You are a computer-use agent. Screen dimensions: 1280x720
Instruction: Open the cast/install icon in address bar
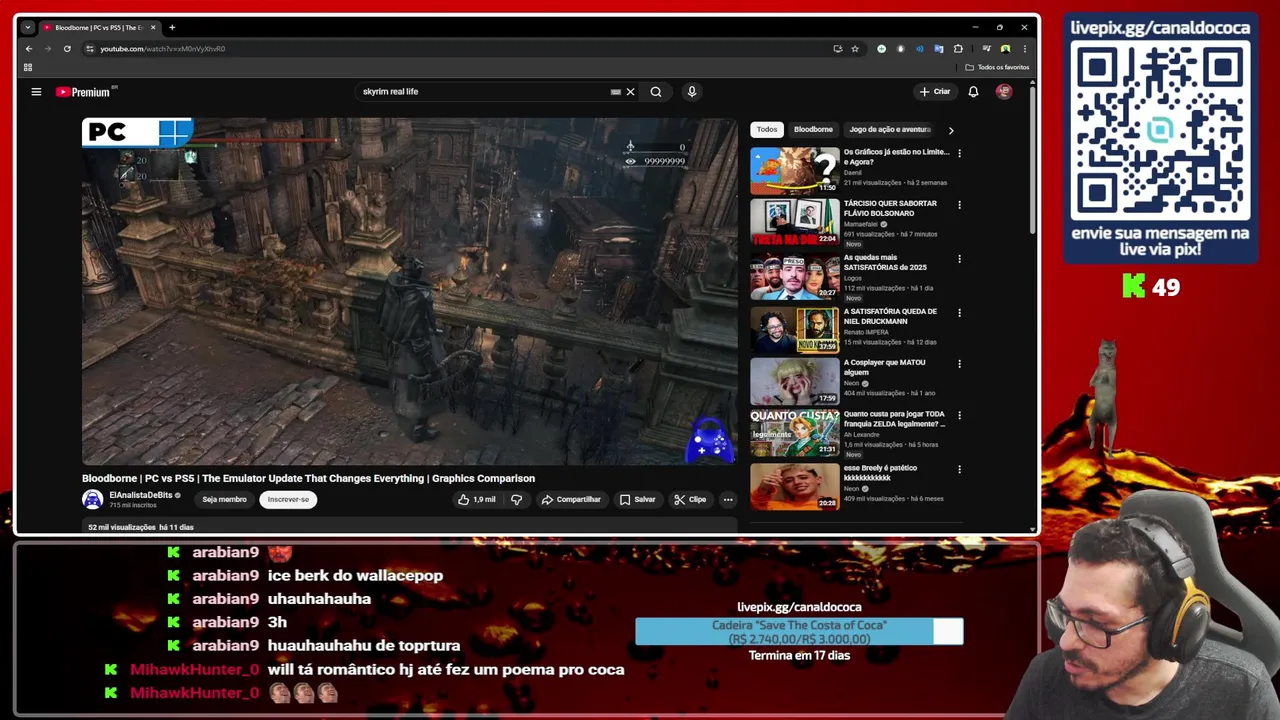point(837,48)
